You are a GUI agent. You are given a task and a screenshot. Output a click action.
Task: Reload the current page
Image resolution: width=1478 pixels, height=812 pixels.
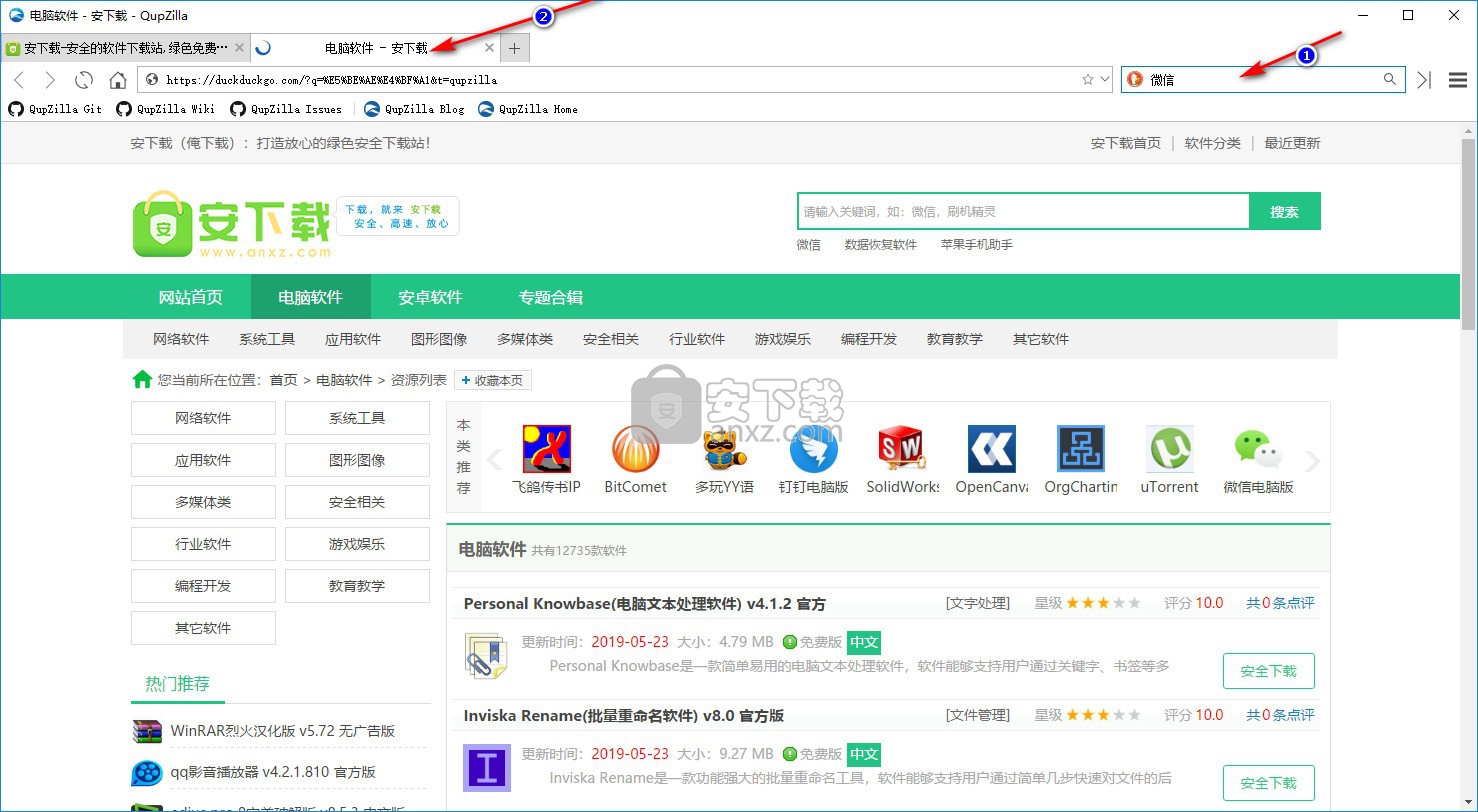[x=84, y=80]
